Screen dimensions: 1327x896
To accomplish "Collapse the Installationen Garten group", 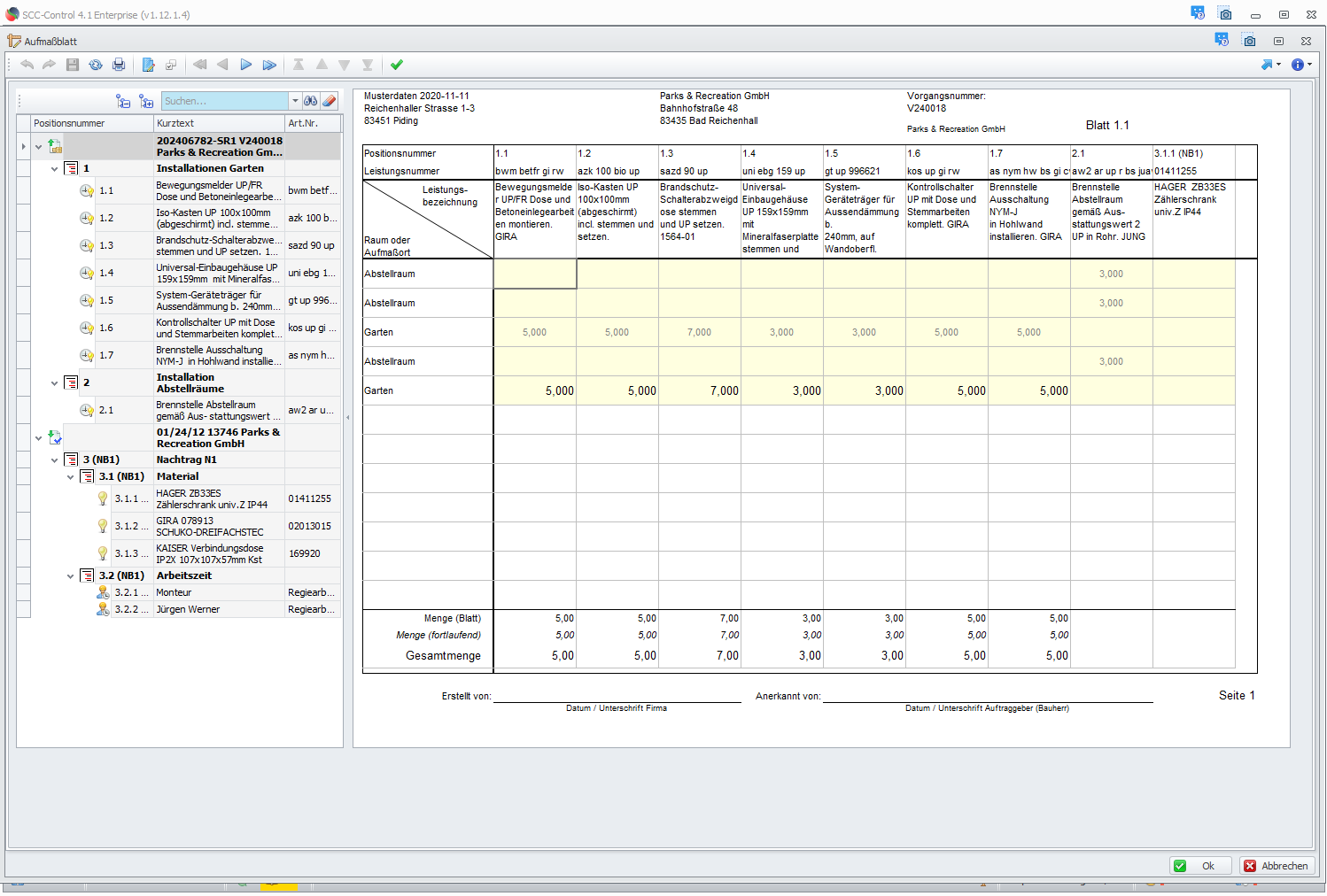I will (55, 168).
